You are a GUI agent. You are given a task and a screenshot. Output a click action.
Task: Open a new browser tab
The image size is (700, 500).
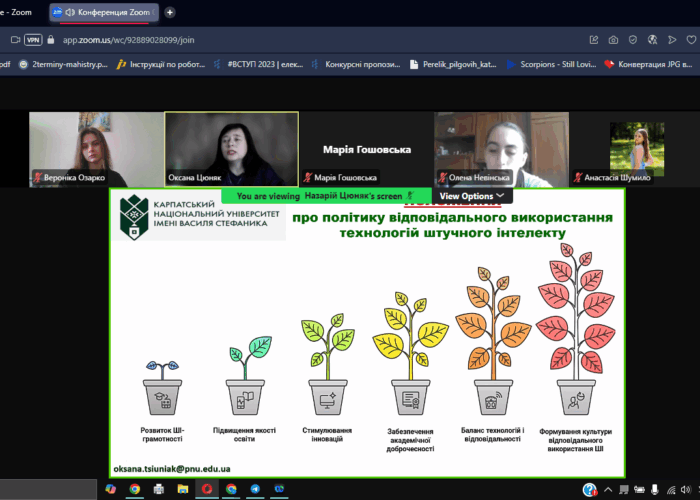(x=170, y=12)
